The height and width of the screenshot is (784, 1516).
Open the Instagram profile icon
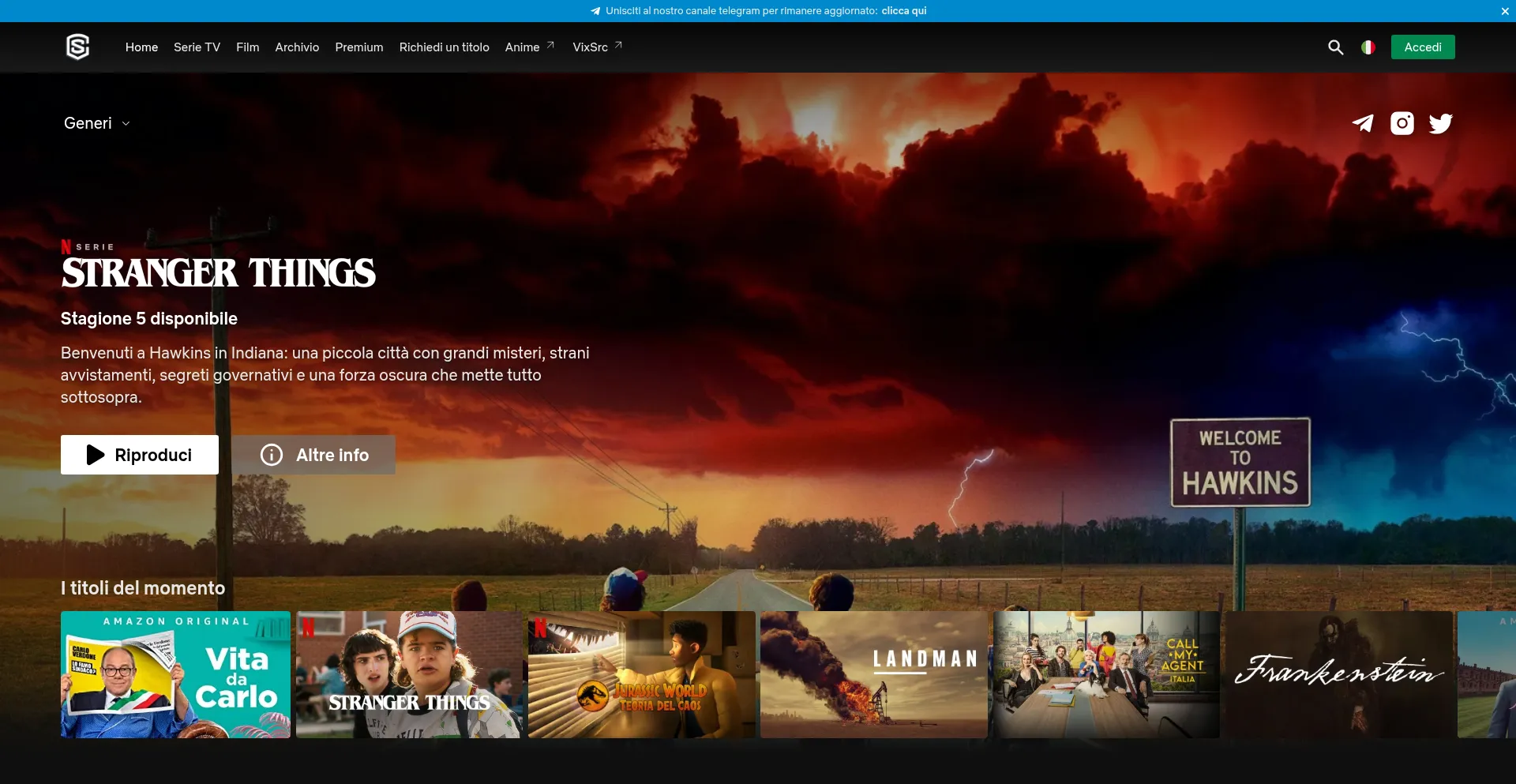(x=1402, y=123)
